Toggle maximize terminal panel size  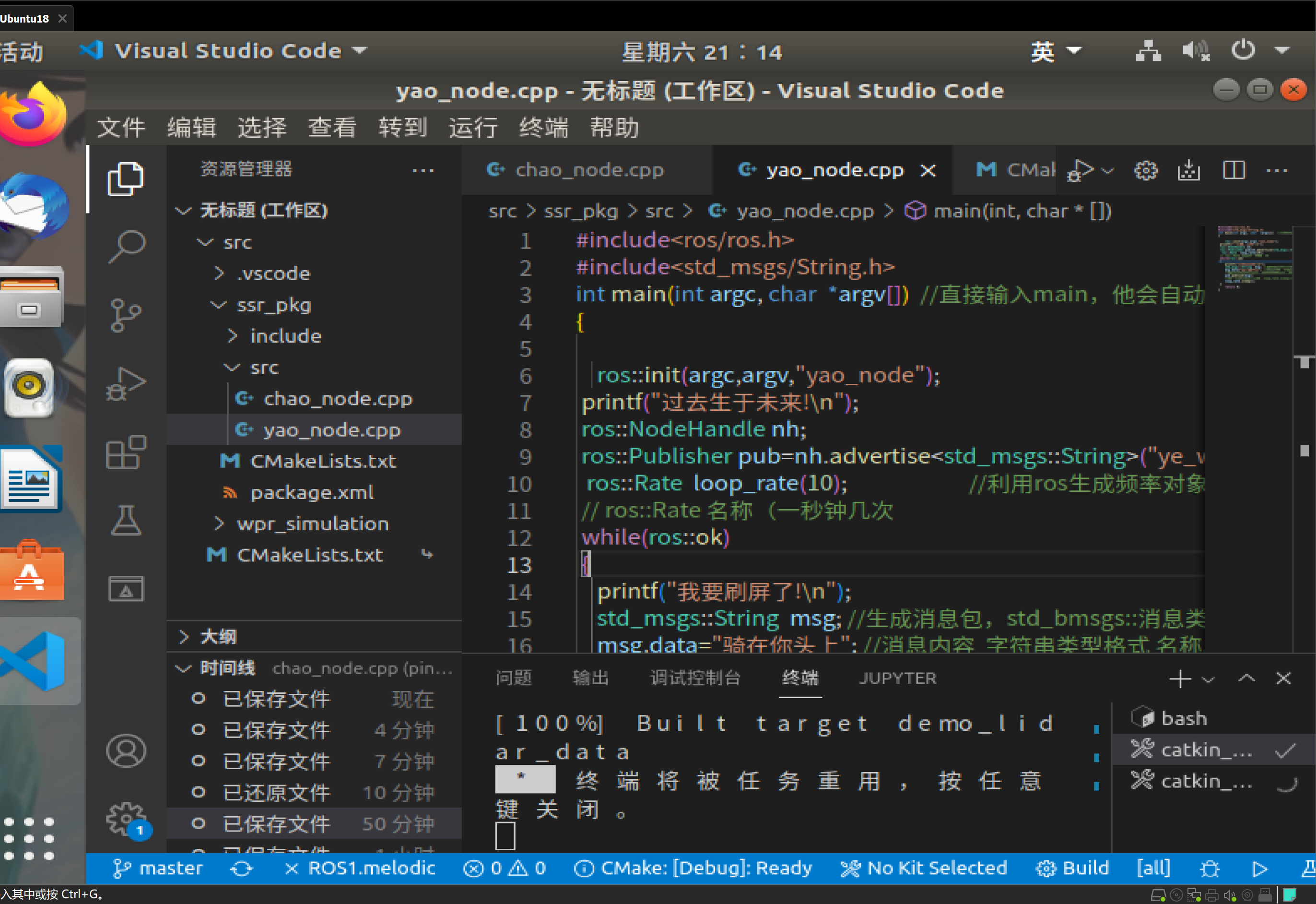[x=1246, y=678]
